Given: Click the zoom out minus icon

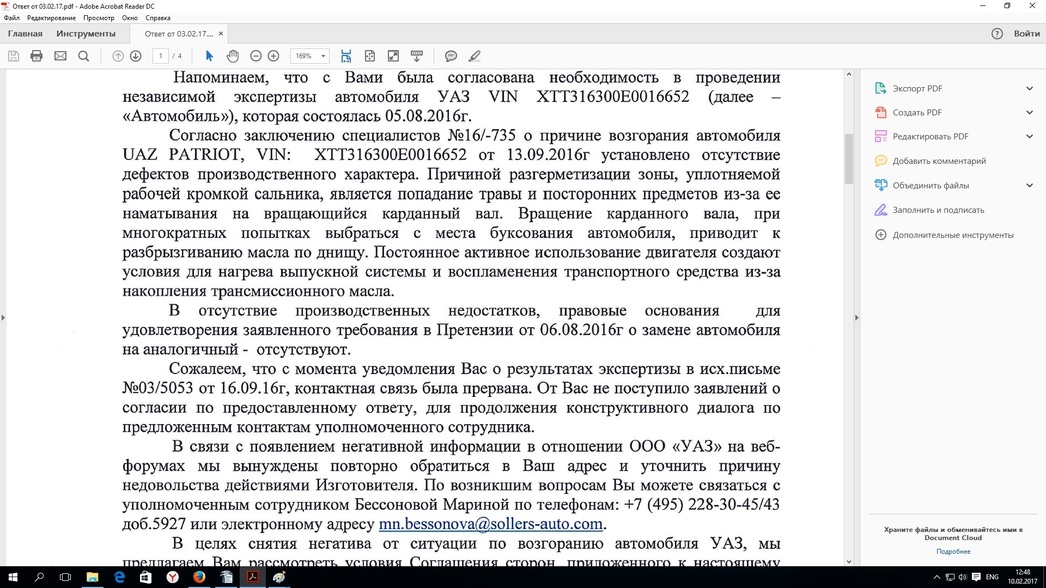Looking at the screenshot, I should point(256,56).
